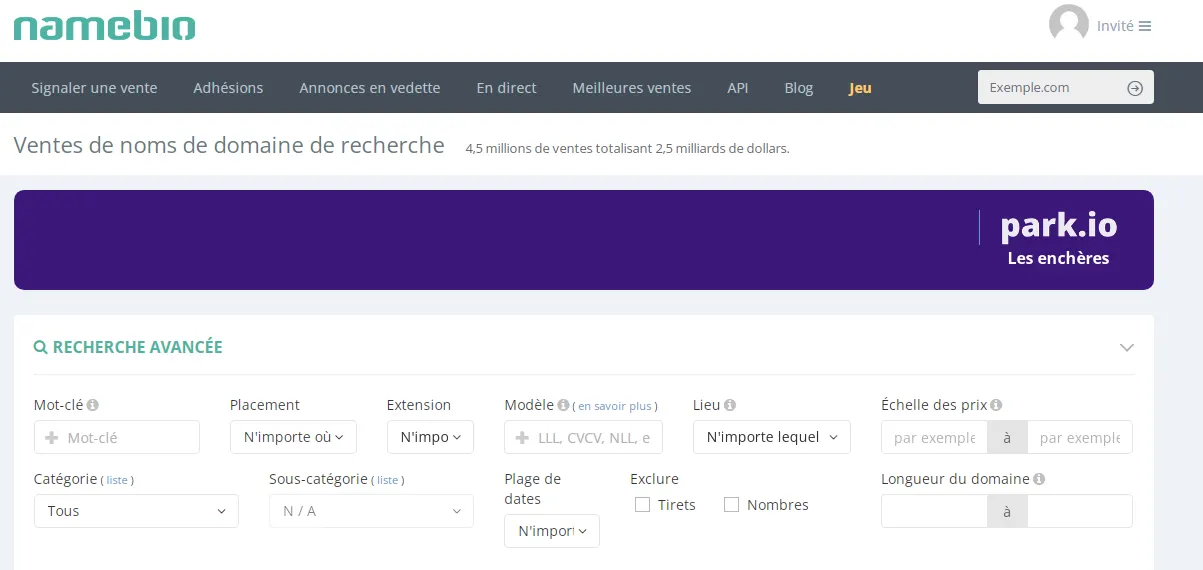
Task: Open Annonces en vedette
Action: 370,88
